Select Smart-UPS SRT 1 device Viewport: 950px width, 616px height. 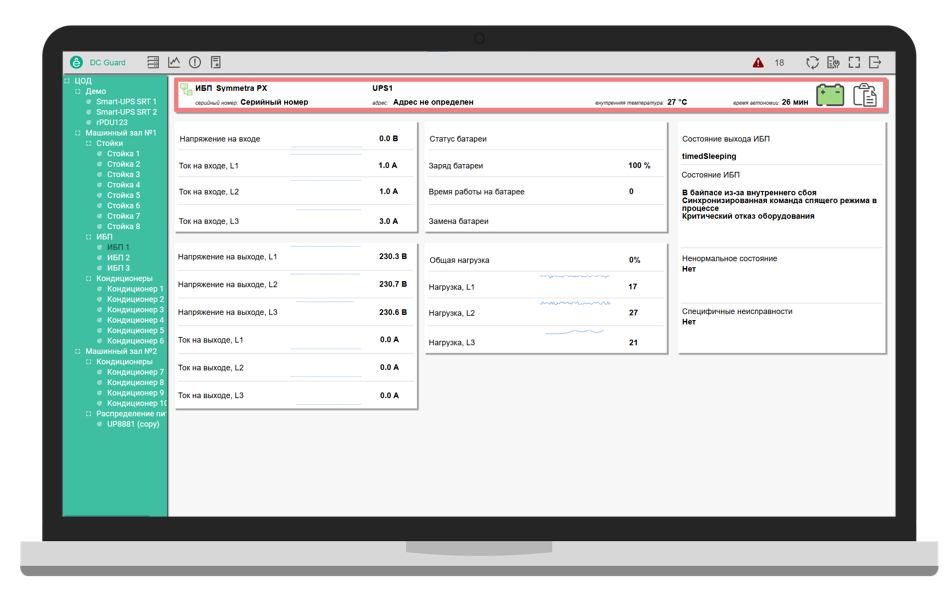pyautogui.click(x=126, y=102)
